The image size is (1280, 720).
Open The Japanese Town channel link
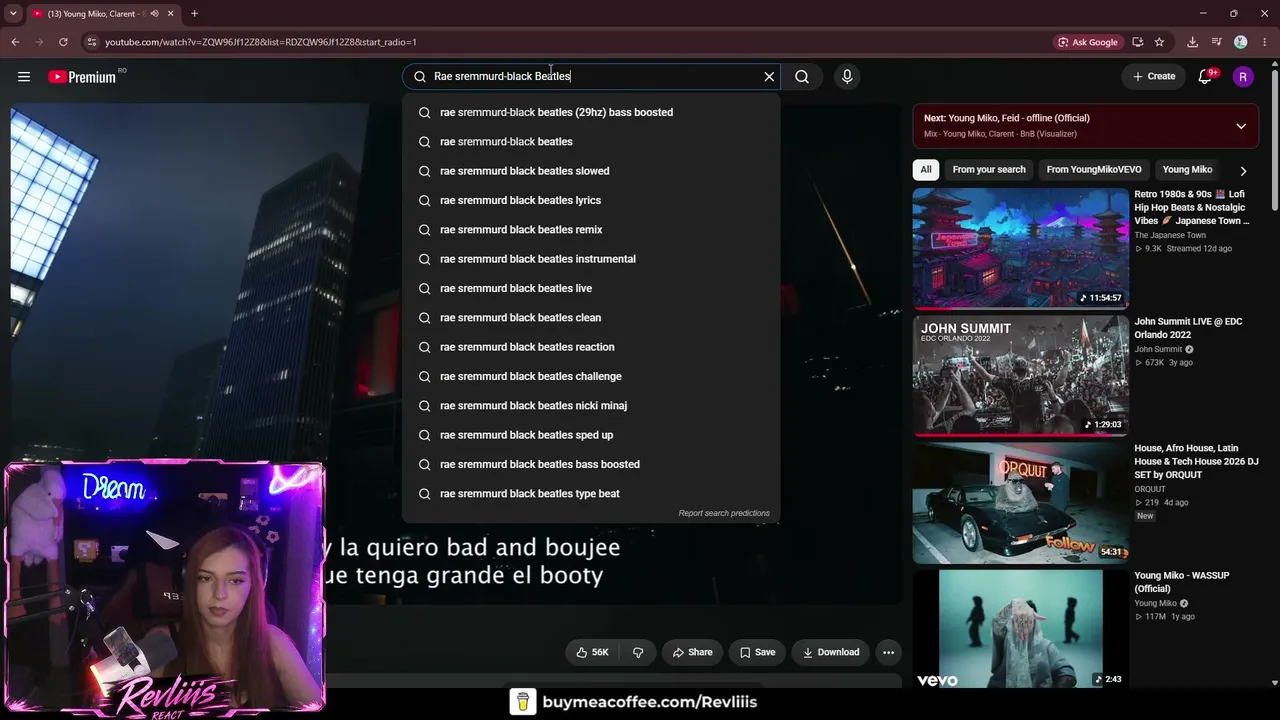pos(1170,235)
